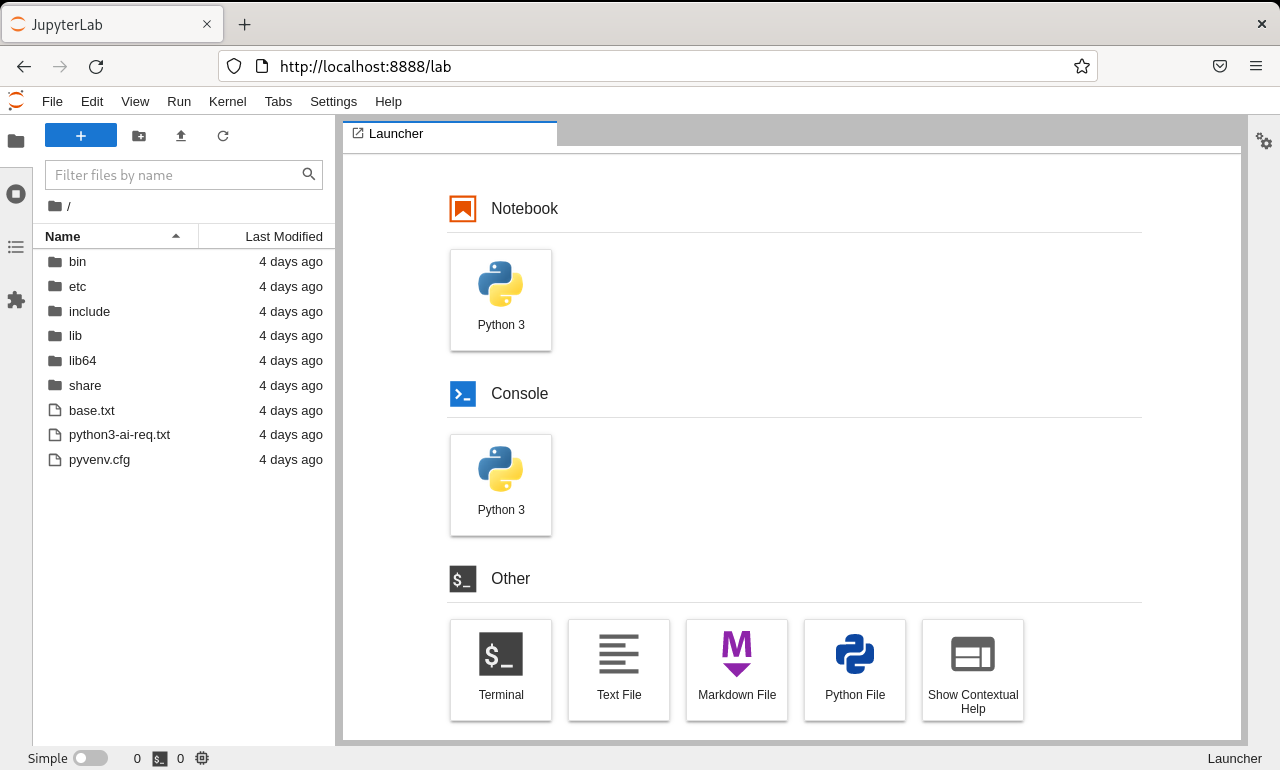This screenshot has height=770, width=1280.
Task: Open the table of contents sidebar icon
Action: tap(16, 247)
